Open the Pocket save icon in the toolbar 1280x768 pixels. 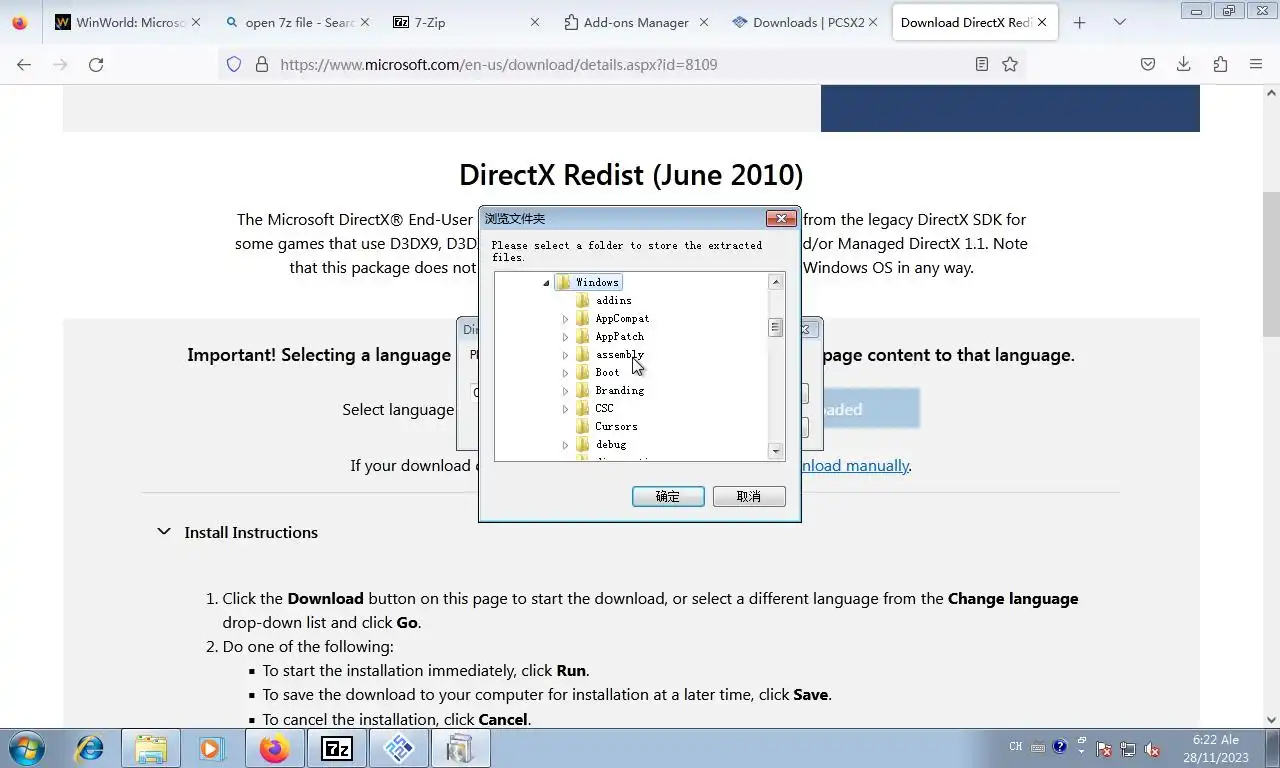(x=1148, y=64)
